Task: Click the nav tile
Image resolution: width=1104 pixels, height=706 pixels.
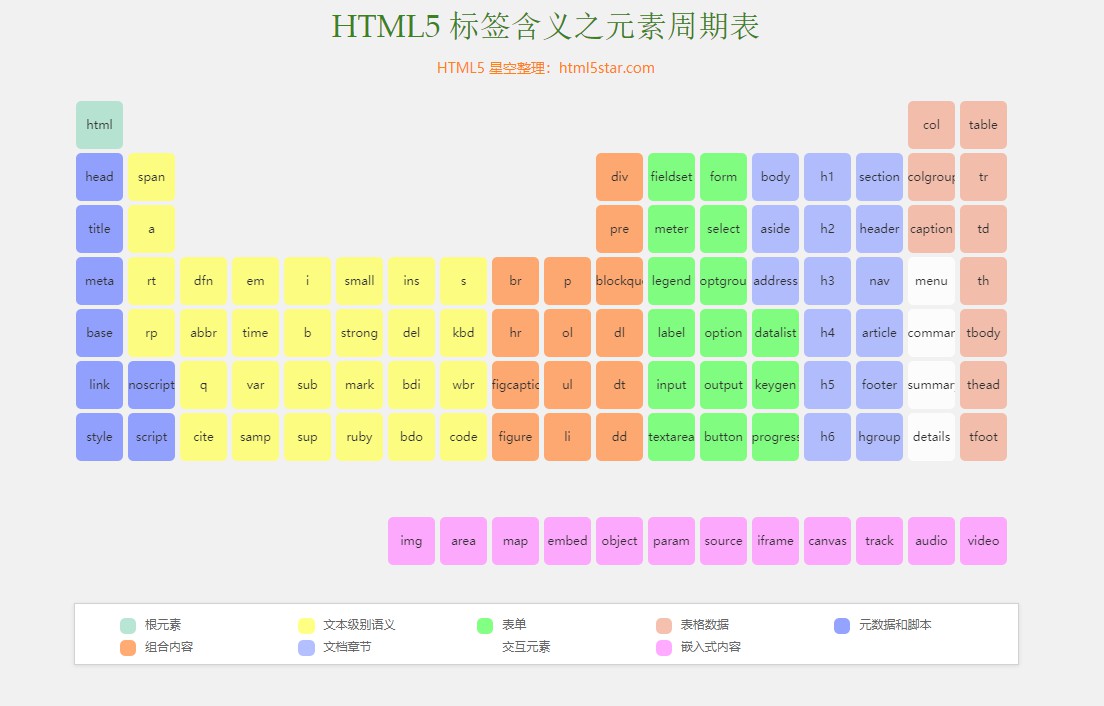Action: [x=879, y=281]
